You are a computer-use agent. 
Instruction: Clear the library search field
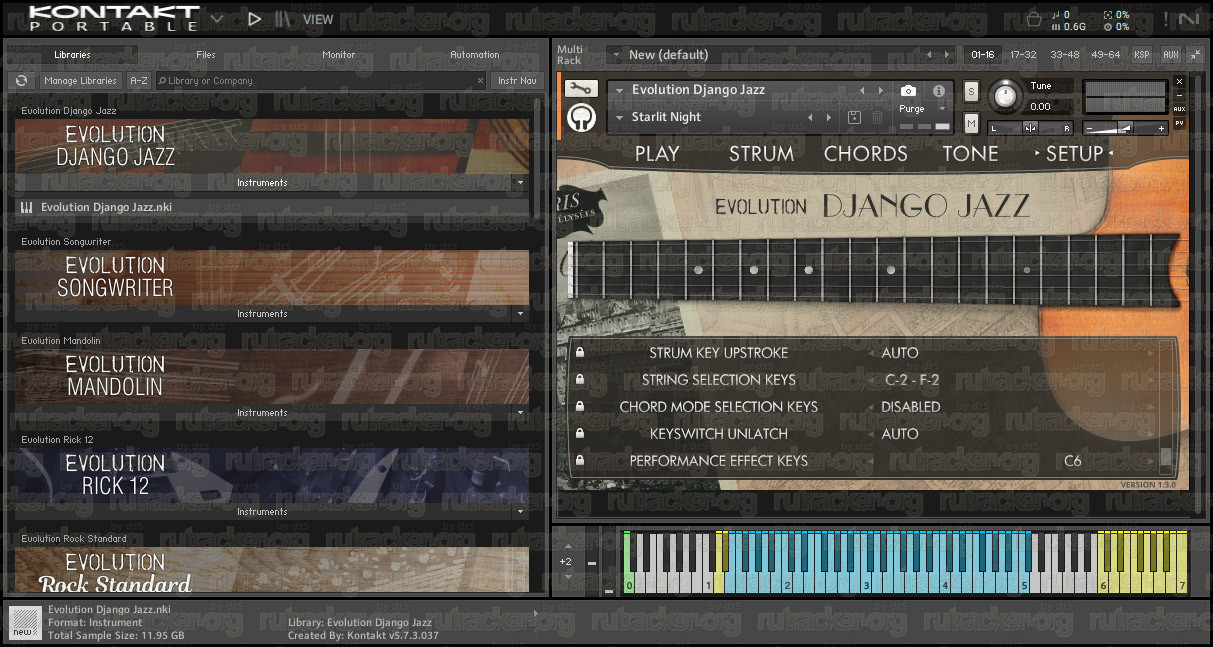[479, 81]
